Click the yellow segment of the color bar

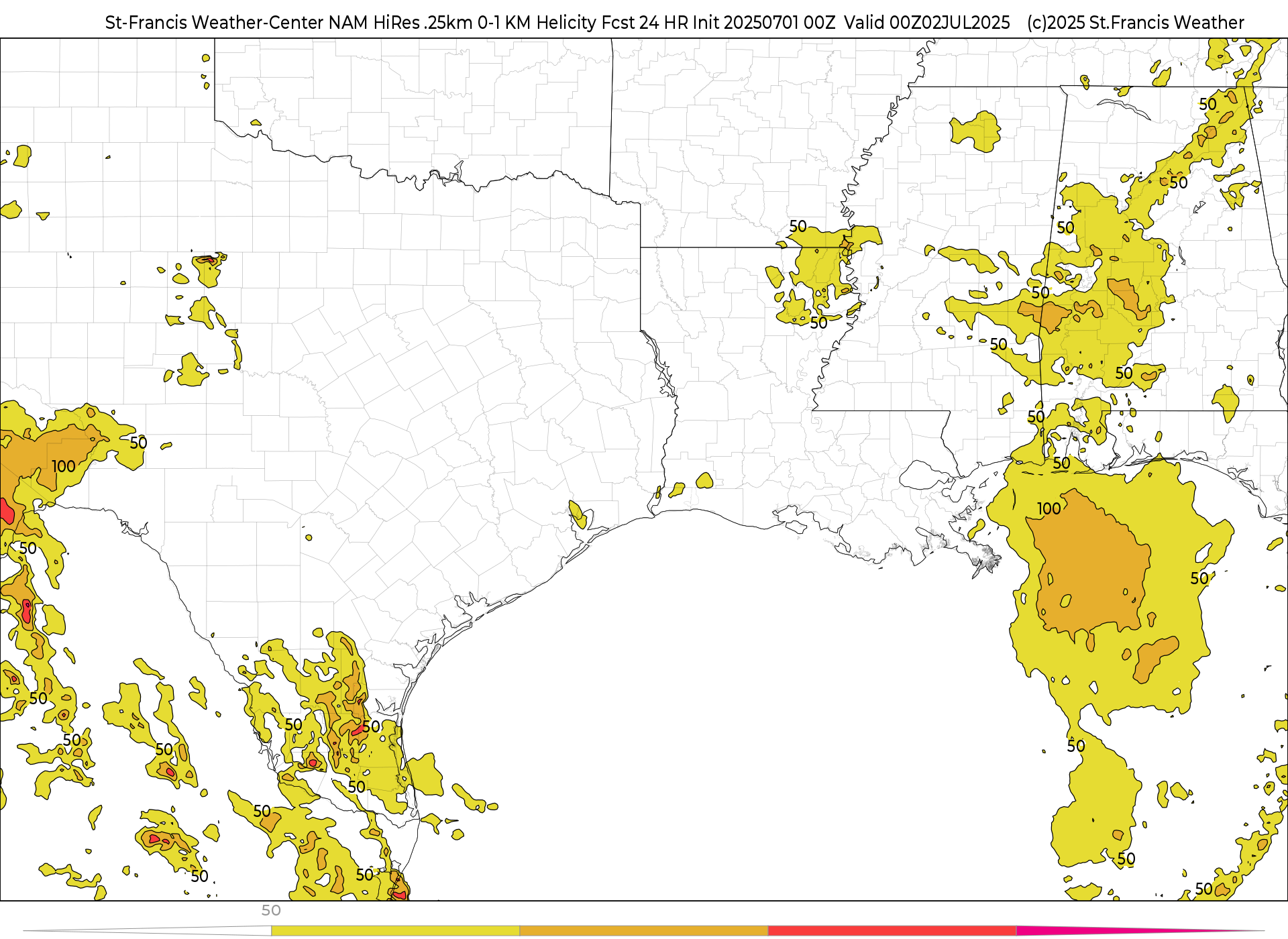click(395, 931)
